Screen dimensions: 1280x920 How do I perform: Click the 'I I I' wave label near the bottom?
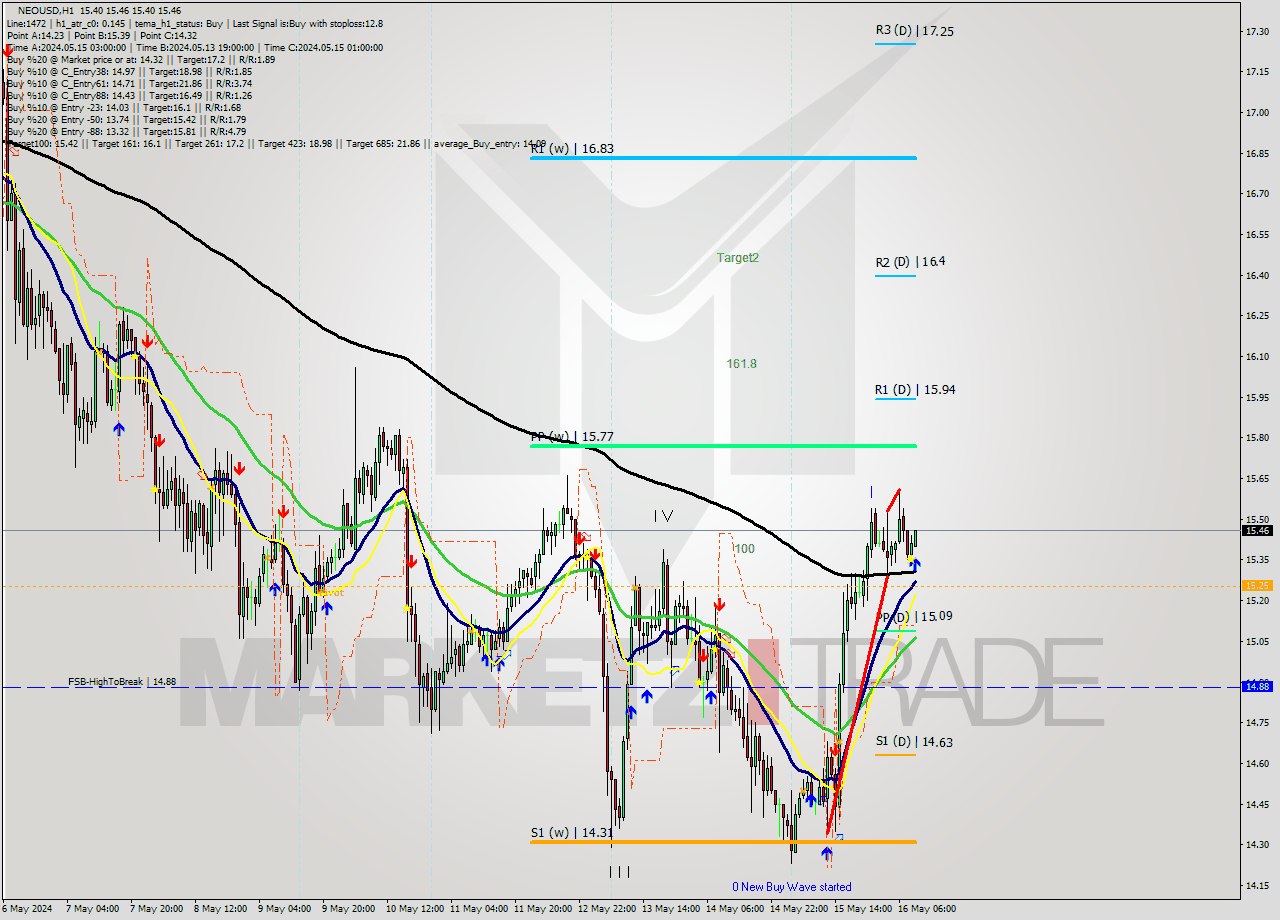(x=619, y=872)
